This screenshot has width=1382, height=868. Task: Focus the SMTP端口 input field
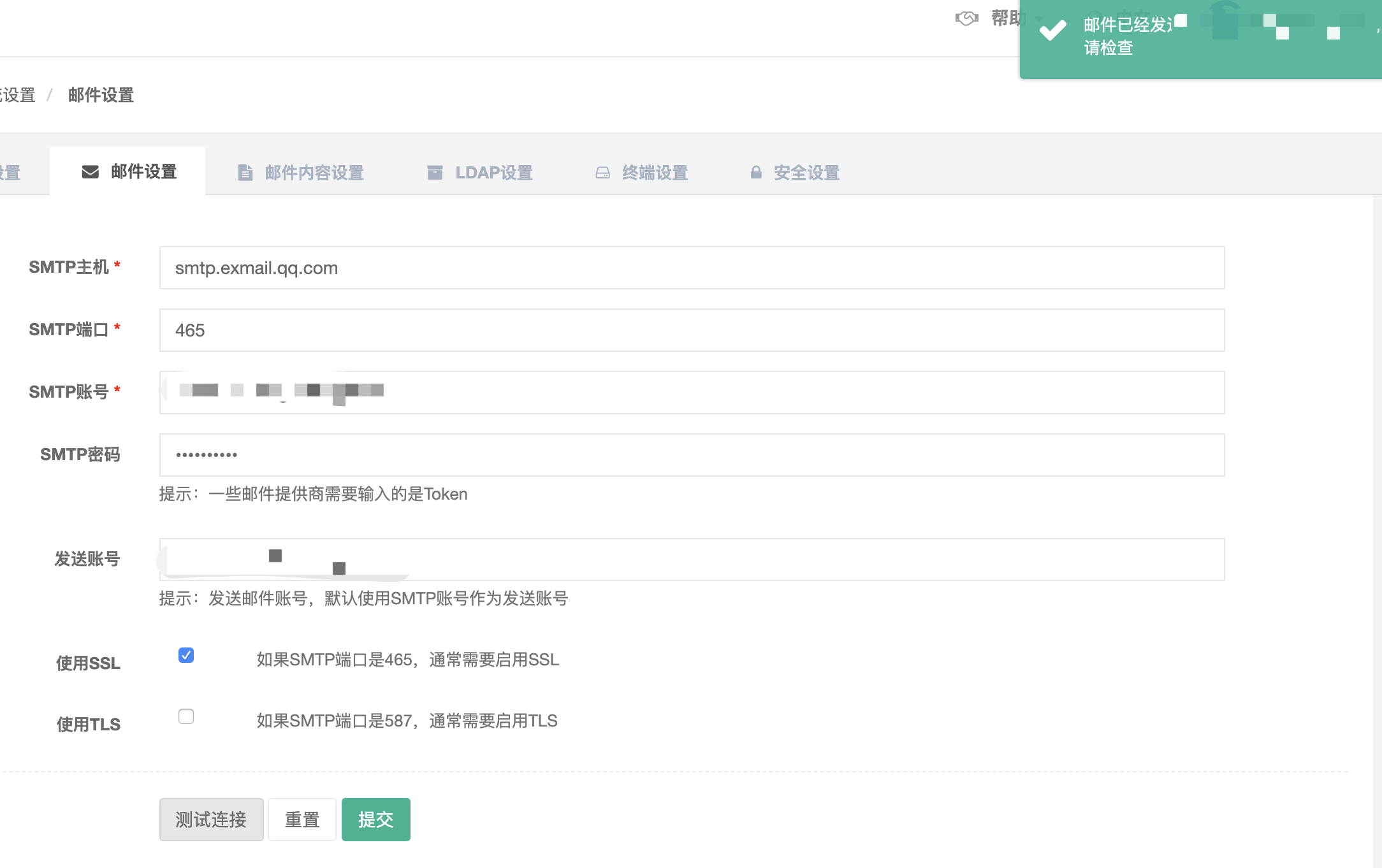(692, 330)
